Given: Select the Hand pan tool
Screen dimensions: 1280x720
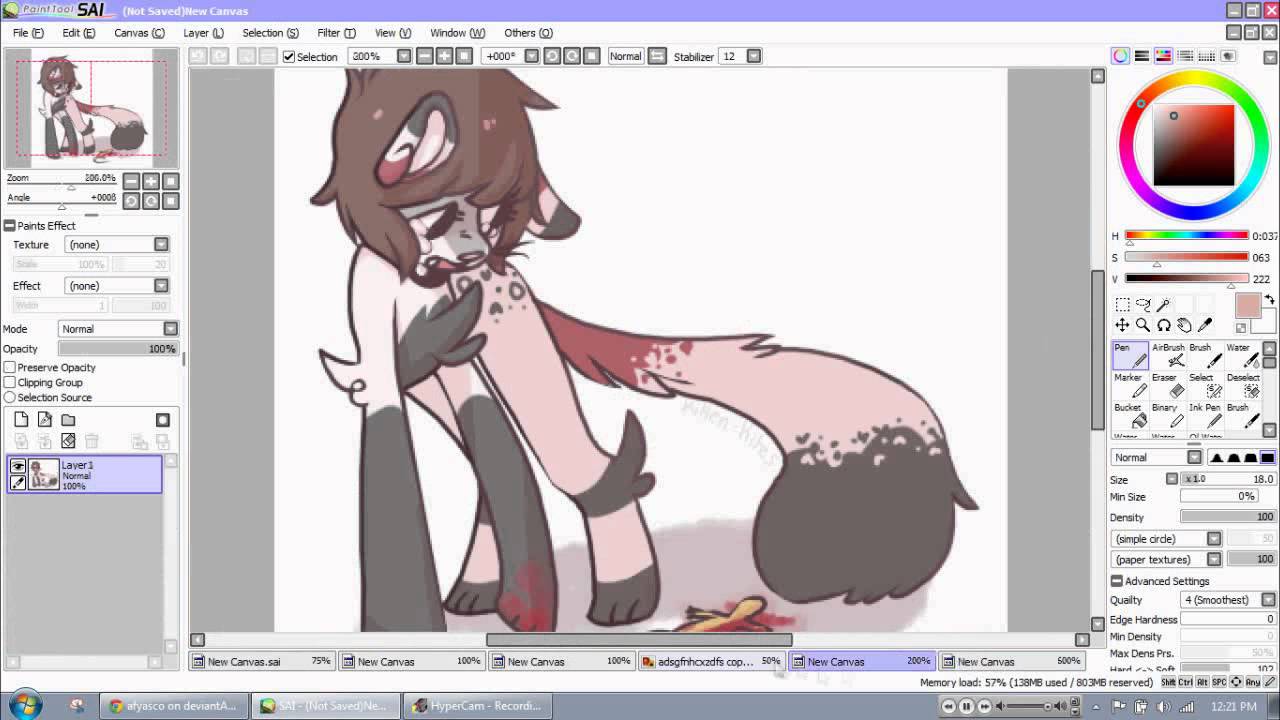Looking at the screenshot, I should pyautogui.click(x=1185, y=325).
